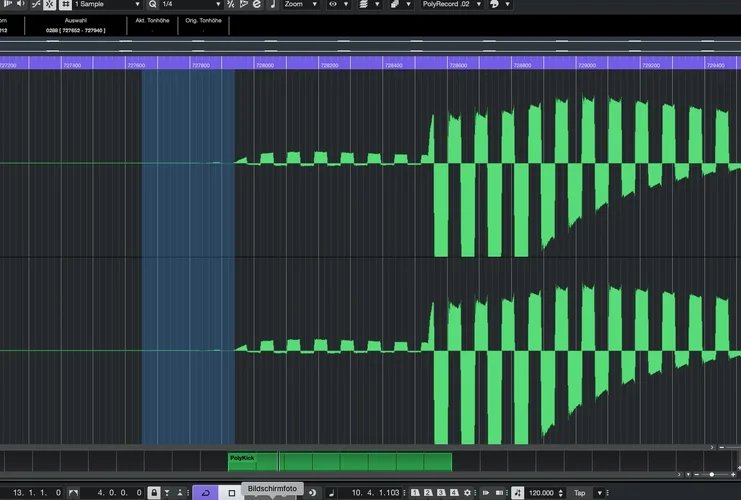
Task: Click marker button 3 in transport bar
Action: pyautogui.click(x=440, y=493)
